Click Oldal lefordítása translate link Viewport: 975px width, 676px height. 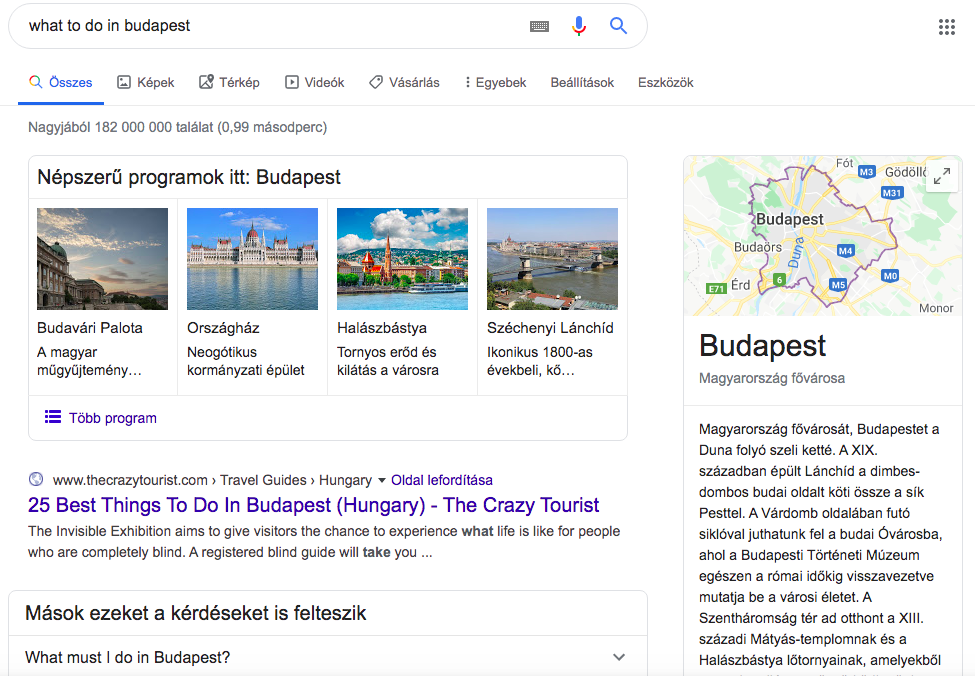(x=441, y=480)
